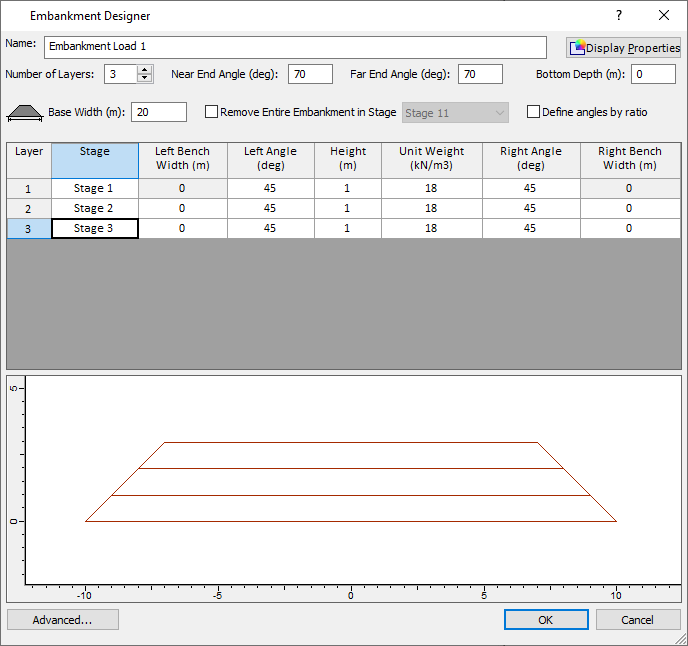Click the Embankment name input field

[x=295, y=47]
